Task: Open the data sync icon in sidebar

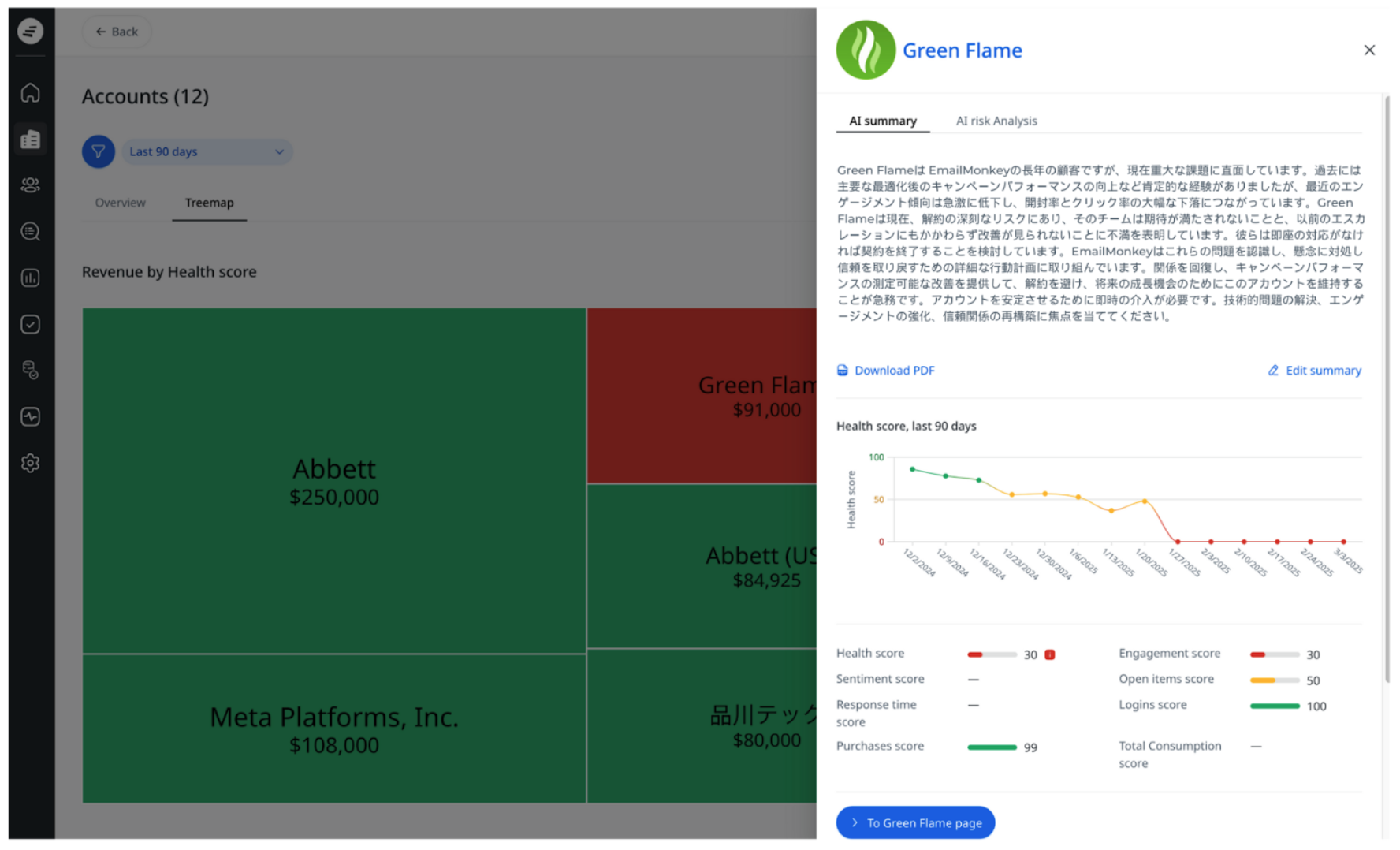Action: (x=30, y=370)
